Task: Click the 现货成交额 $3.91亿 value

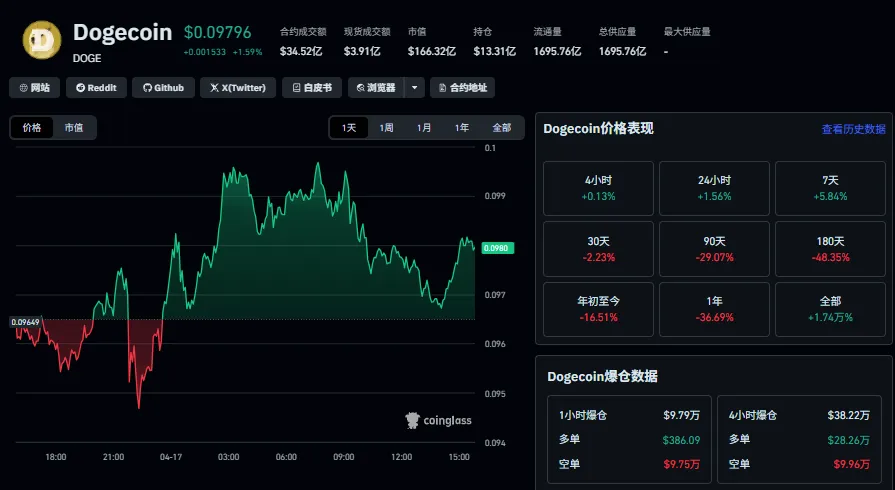Action: point(362,51)
